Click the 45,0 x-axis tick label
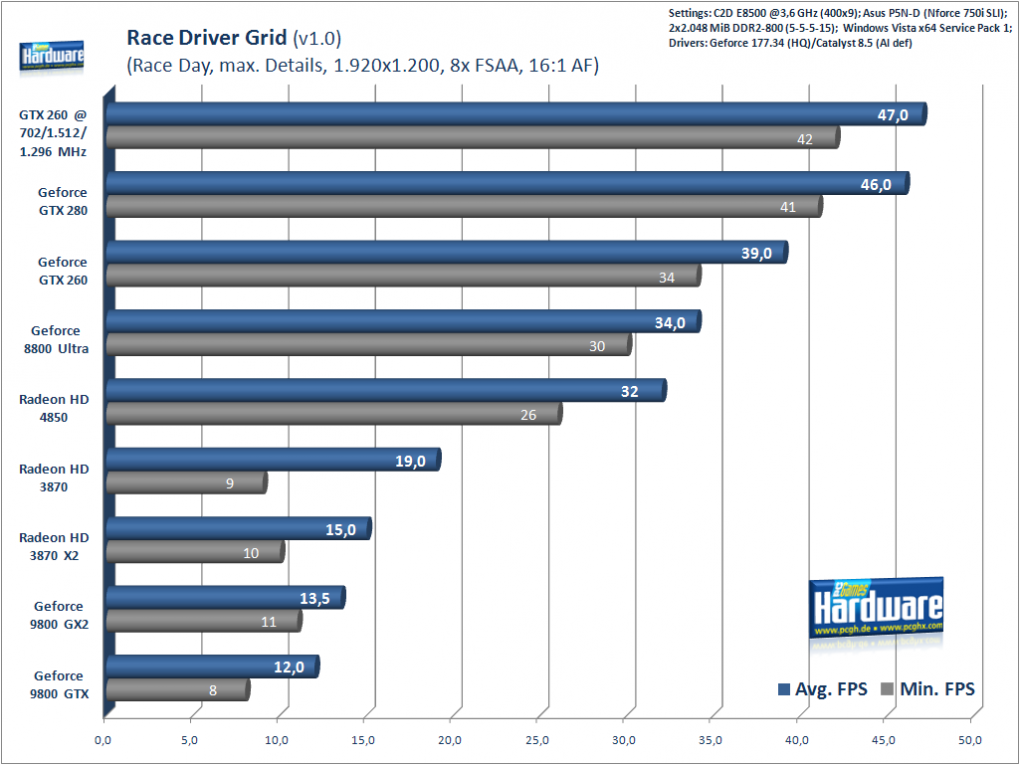1020x765 pixels. (x=883, y=740)
